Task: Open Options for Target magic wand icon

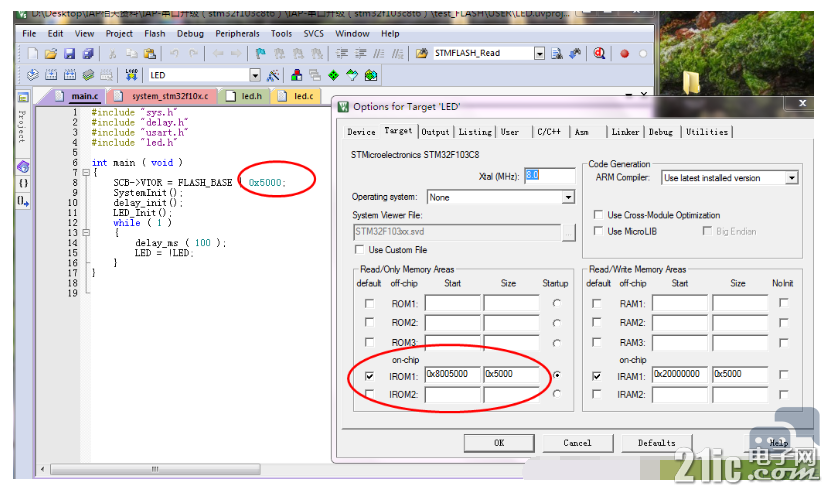Action: pyautogui.click(x=272, y=75)
